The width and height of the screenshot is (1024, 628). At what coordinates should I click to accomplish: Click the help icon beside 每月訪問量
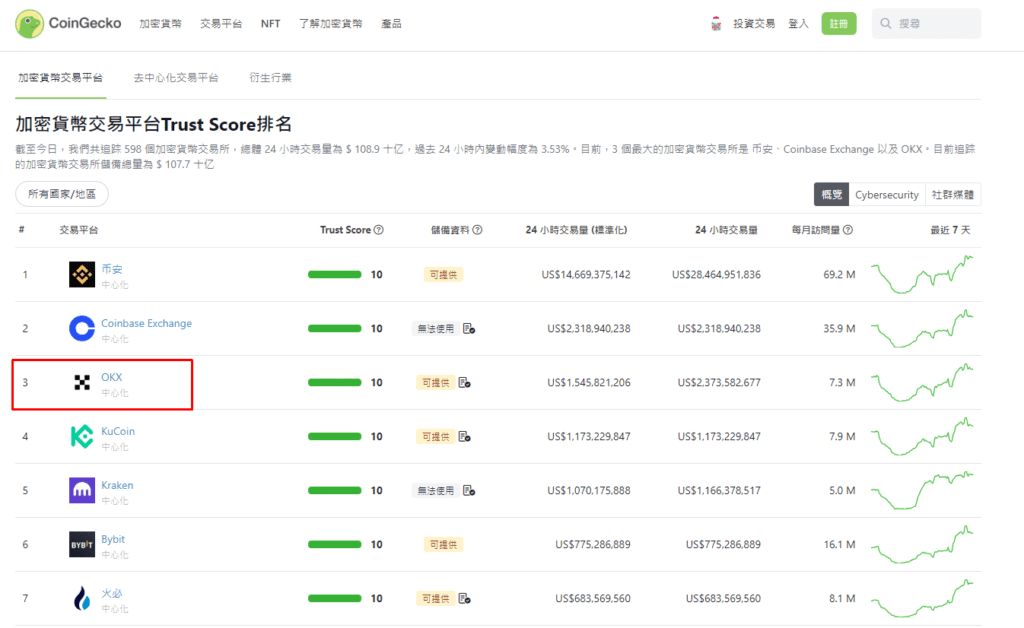[x=848, y=230]
